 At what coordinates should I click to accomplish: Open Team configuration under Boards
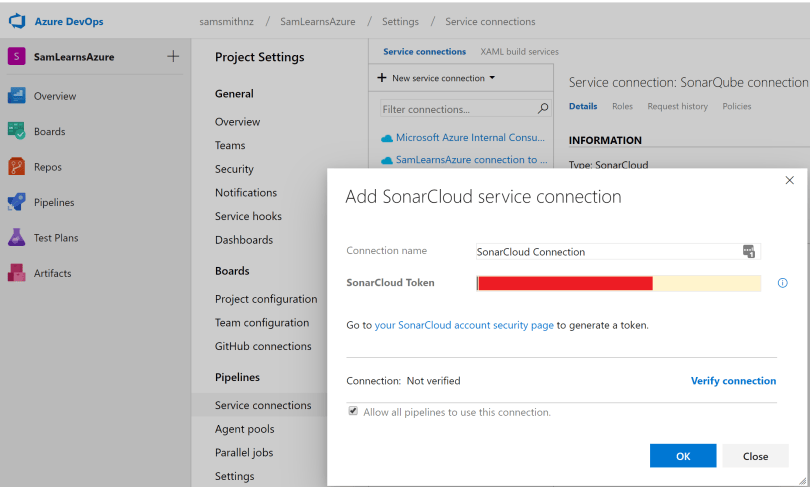pos(262,323)
